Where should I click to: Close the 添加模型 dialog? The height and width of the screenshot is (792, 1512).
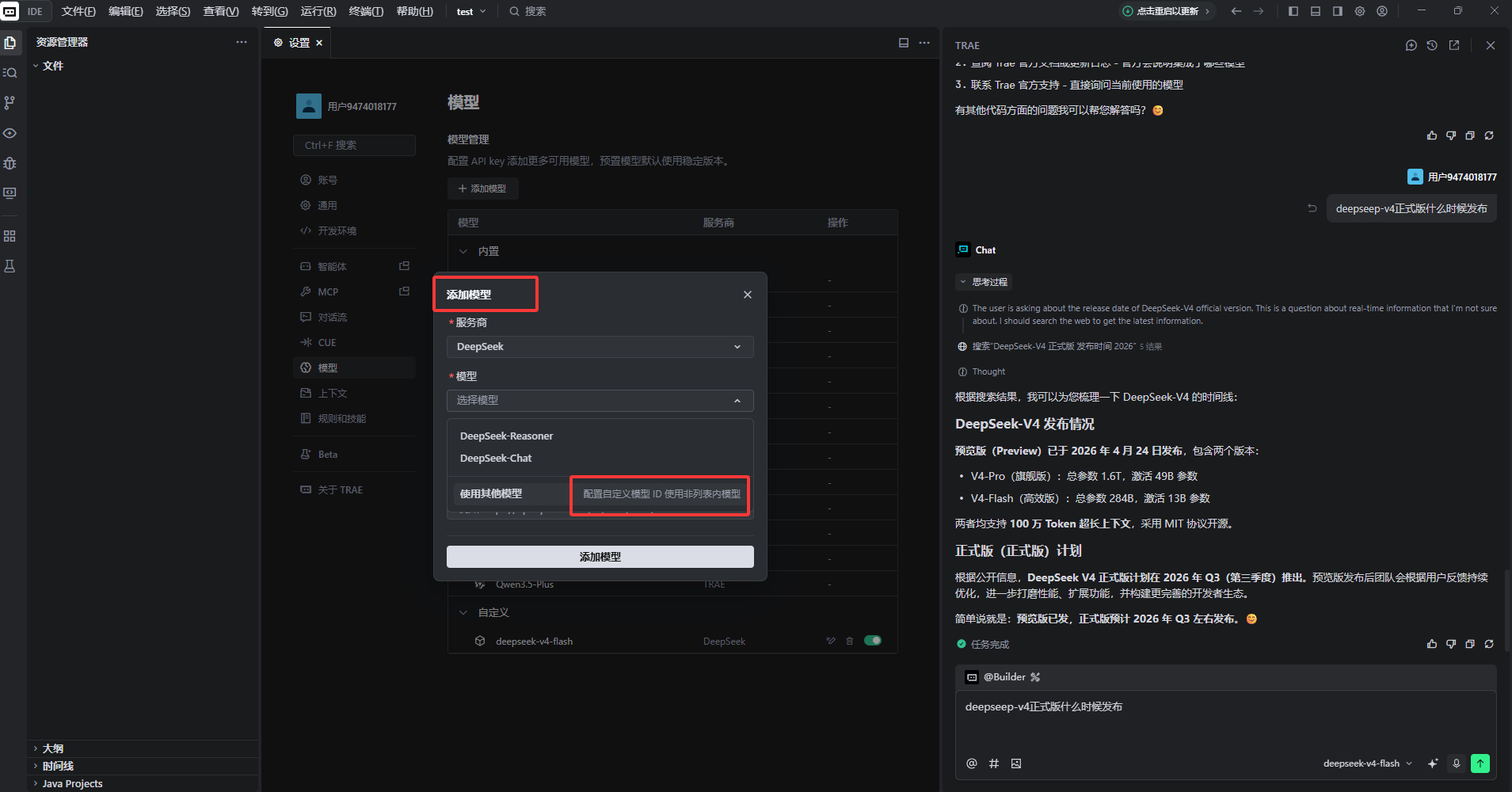[x=747, y=295]
